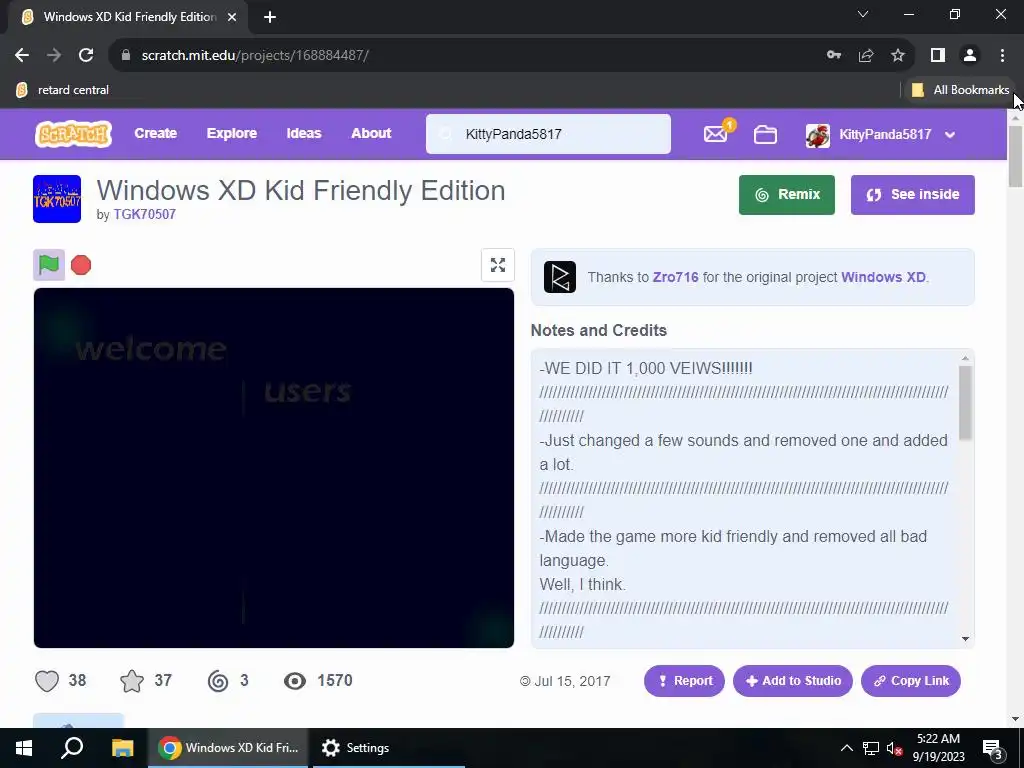Open the Zro716 remix credit avatar
This screenshot has height=768, width=1024.
[x=560, y=277]
